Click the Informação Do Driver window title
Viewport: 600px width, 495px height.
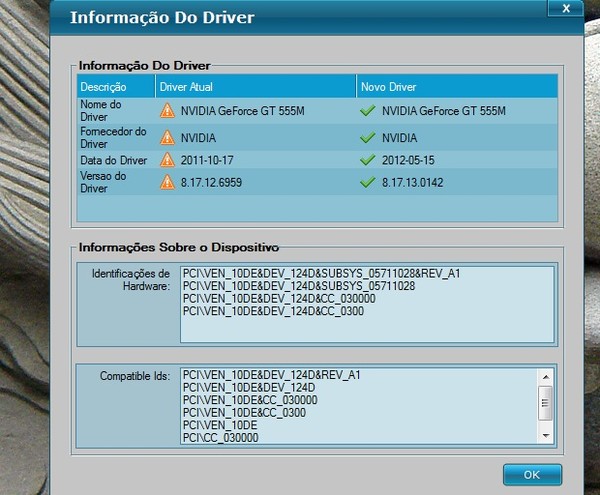pyautogui.click(x=162, y=18)
